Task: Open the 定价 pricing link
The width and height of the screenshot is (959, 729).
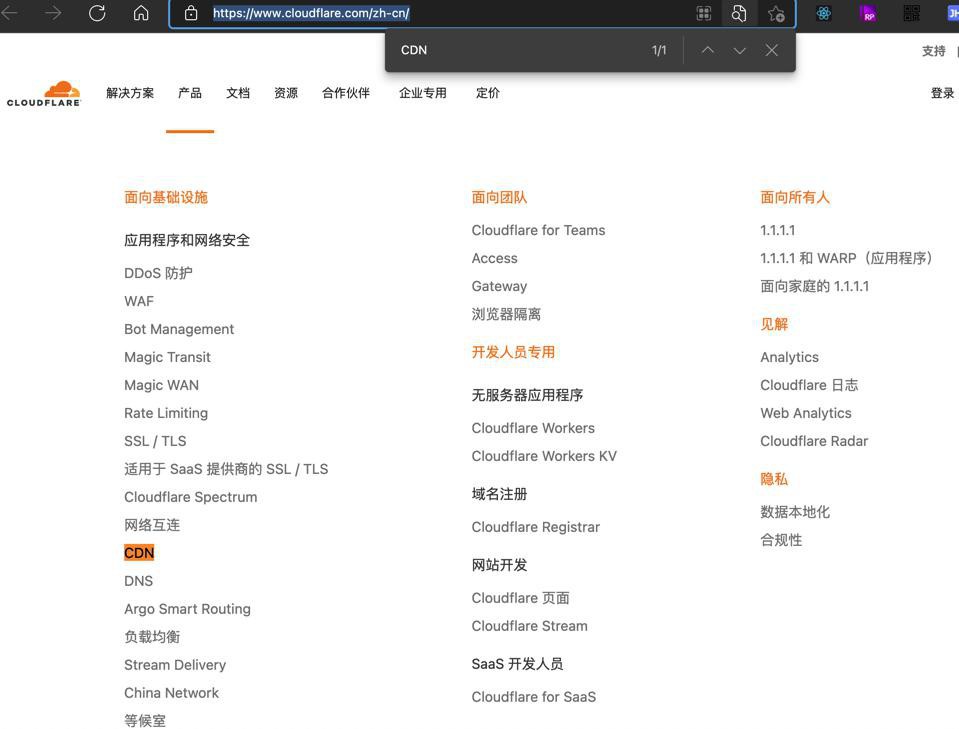Action: (x=487, y=93)
